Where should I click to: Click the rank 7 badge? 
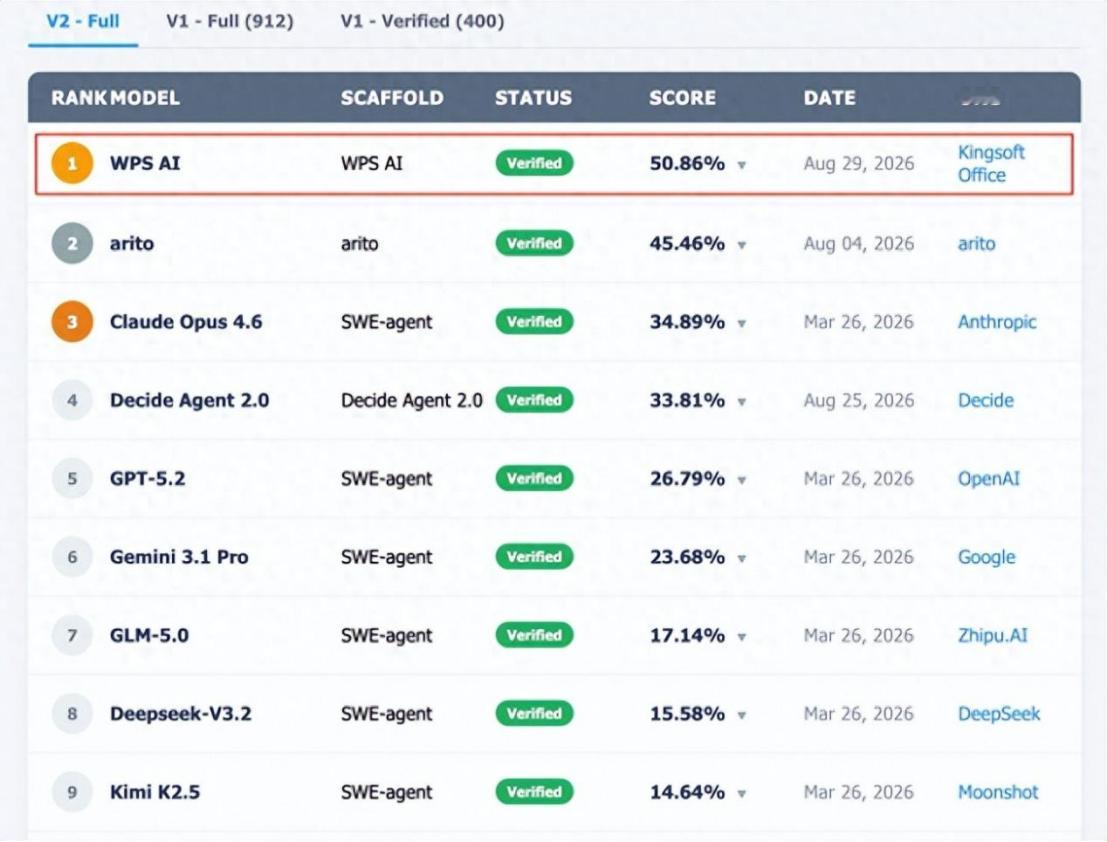click(x=72, y=635)
